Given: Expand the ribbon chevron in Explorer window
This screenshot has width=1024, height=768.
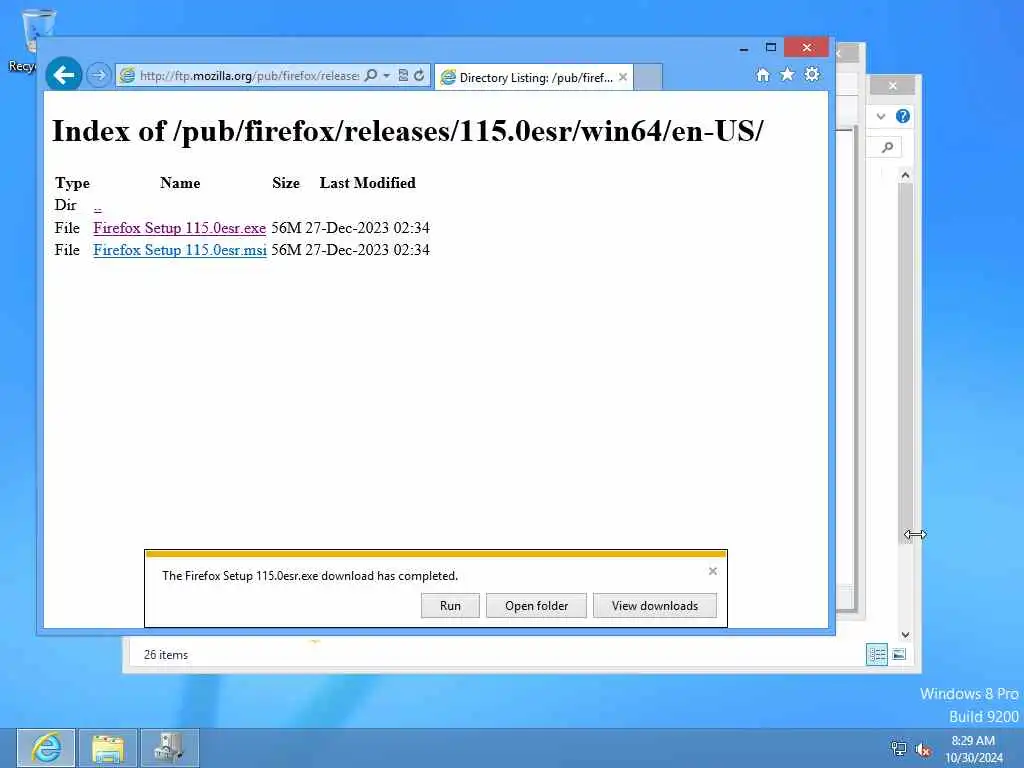Looking at the screenshot, I should point(880,116).
